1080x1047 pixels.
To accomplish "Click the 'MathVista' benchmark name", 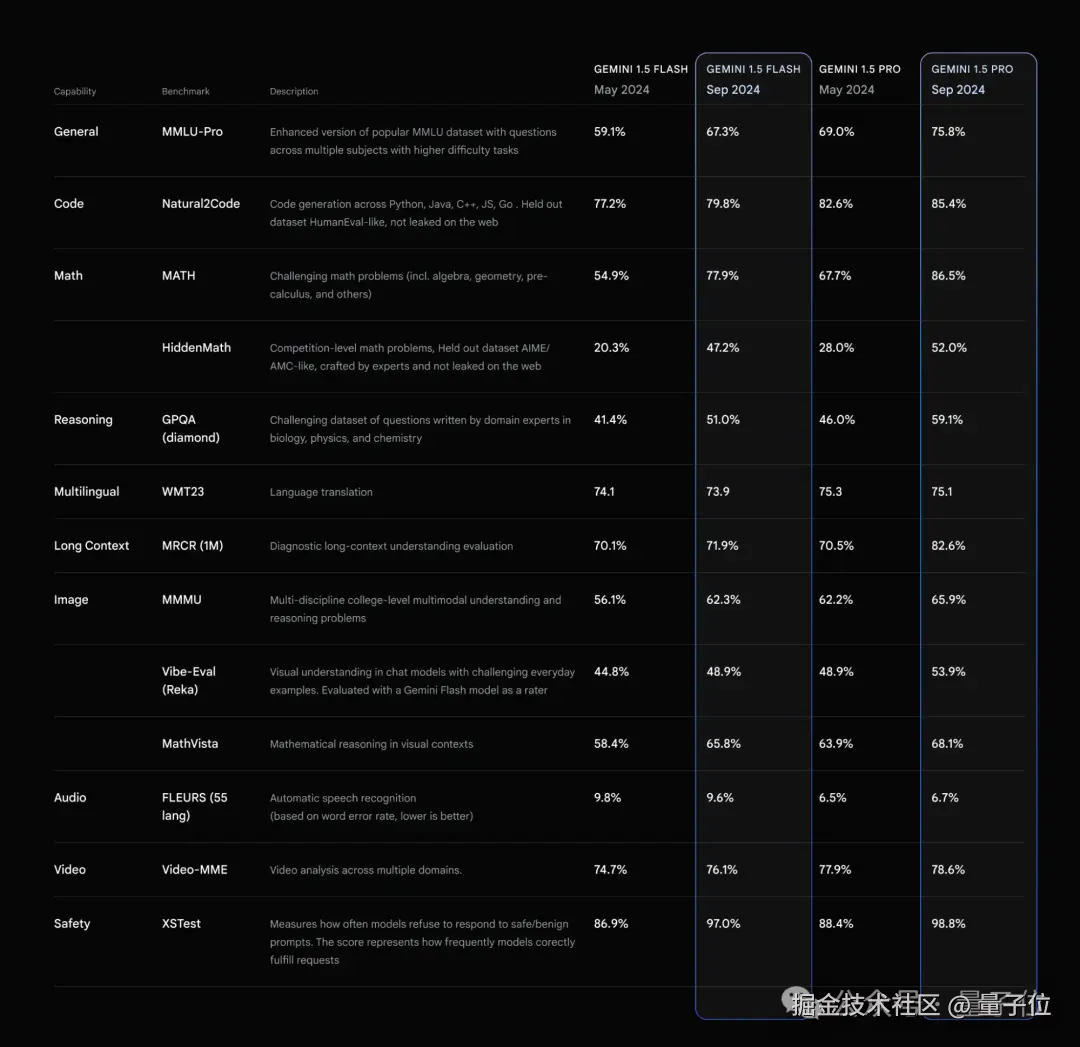I will [190, 743].
